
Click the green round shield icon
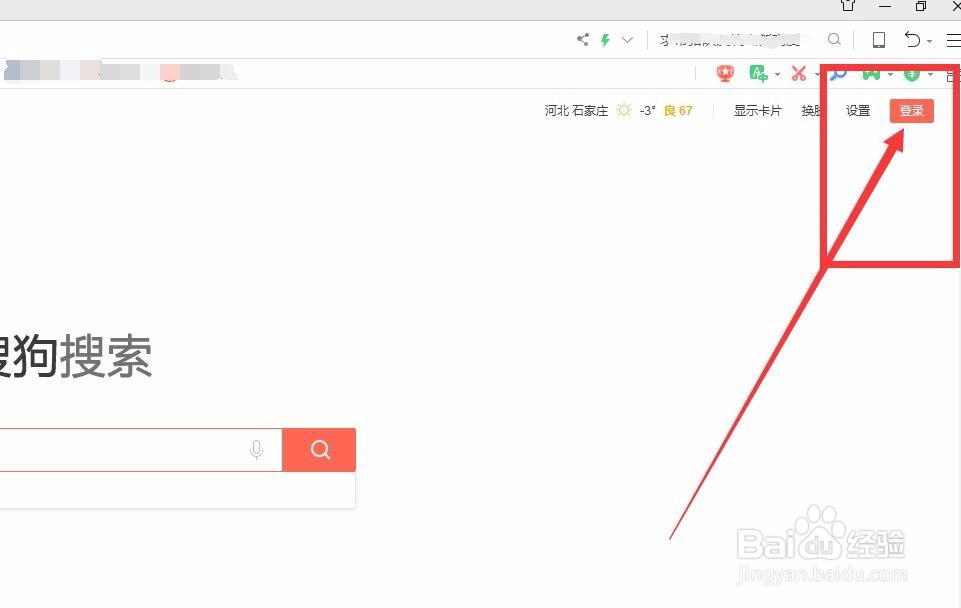point(912,74)
